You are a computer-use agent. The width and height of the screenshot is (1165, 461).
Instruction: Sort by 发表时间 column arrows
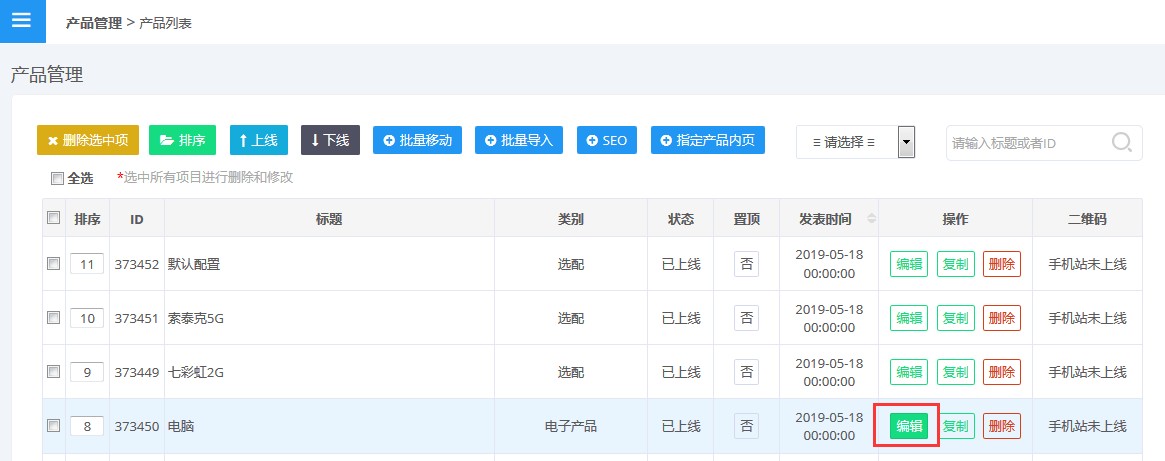(871, 219)
